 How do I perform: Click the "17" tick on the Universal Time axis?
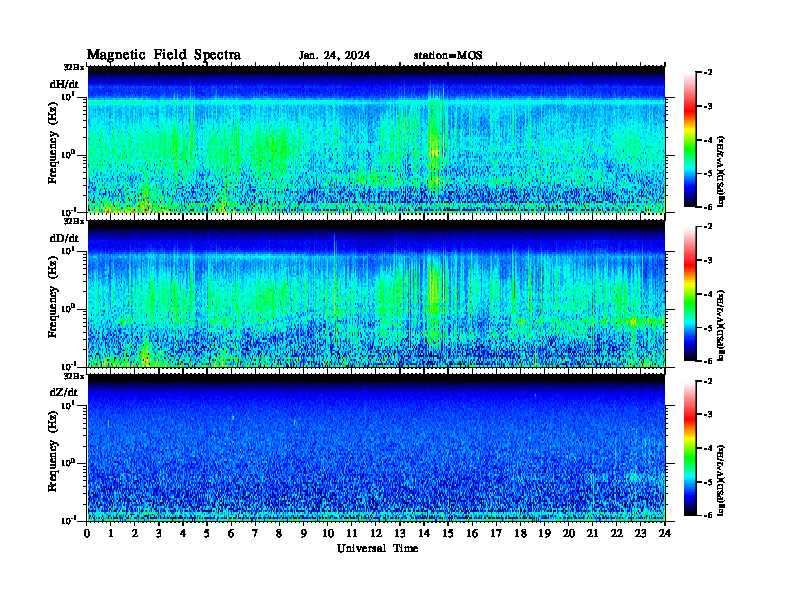(x=496, y=533)
